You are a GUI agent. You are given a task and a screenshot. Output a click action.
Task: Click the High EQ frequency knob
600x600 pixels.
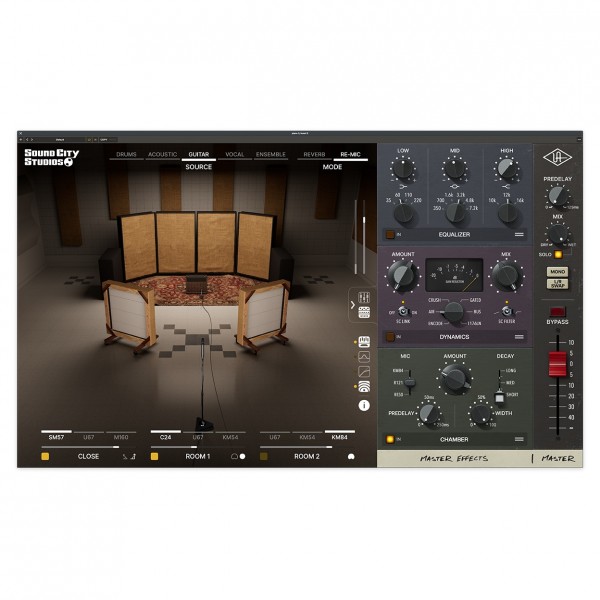507,213
